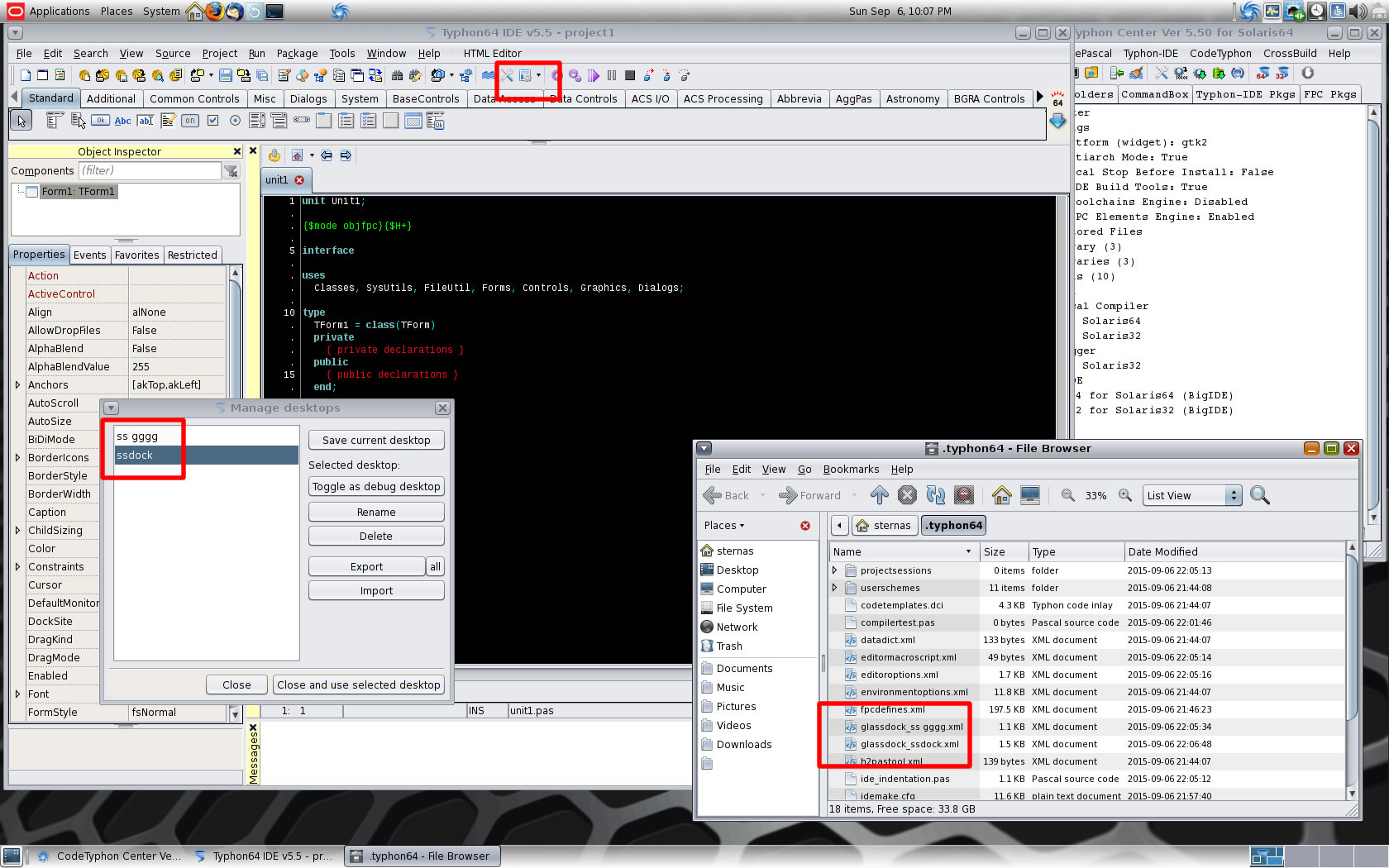
Task: Click the glassdock_ssdock.xml file row
Action: 1087,744
